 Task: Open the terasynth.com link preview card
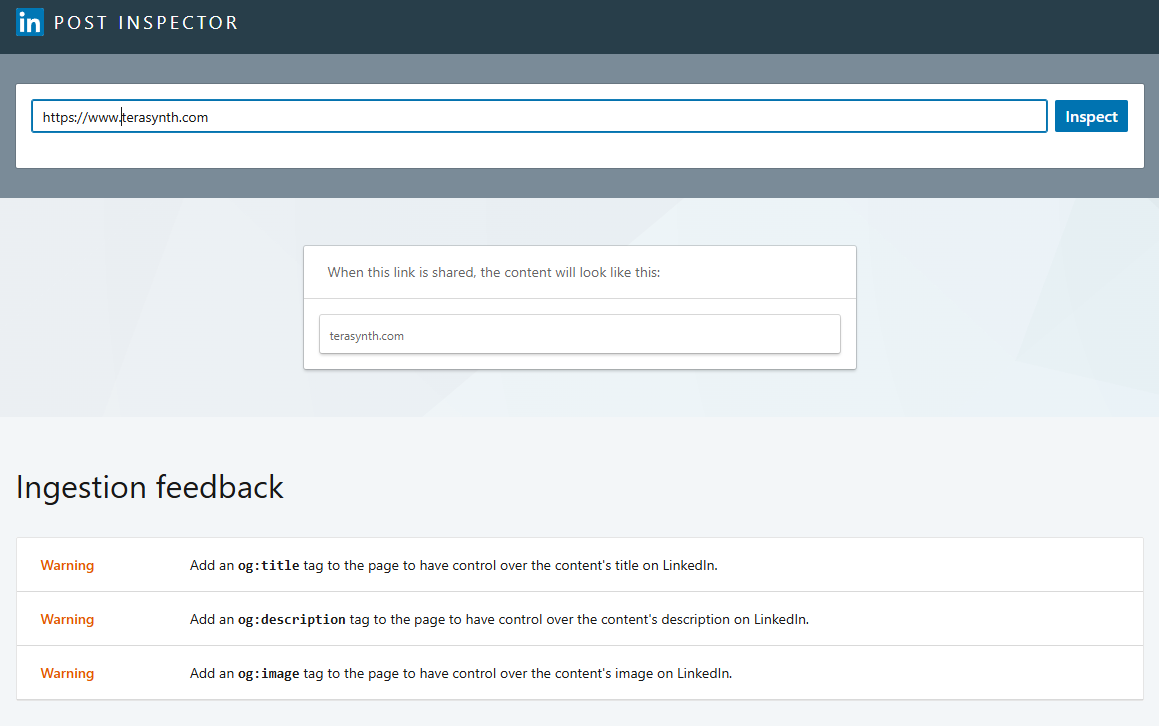point(579,336)
